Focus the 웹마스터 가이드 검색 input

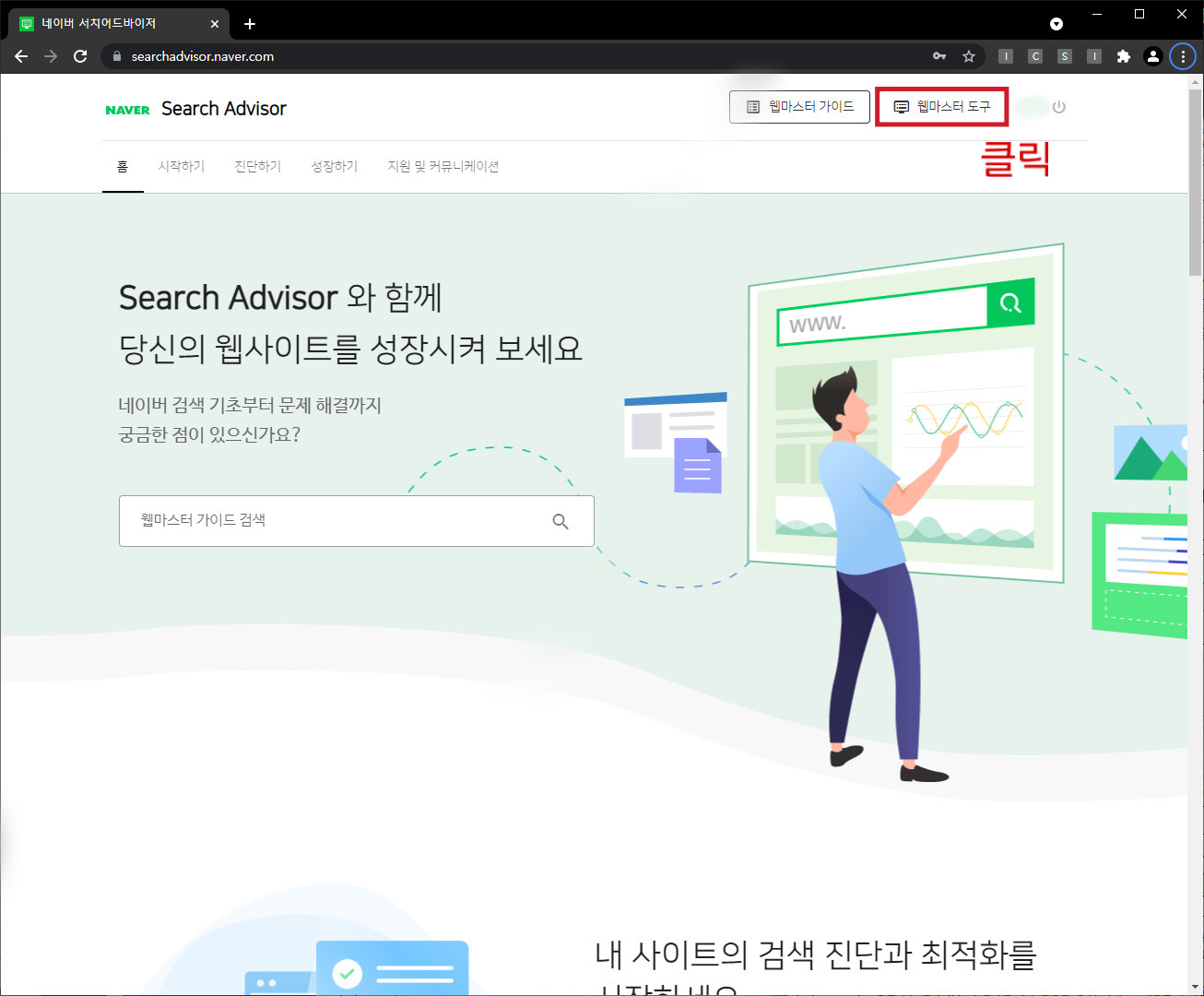[356, 521]
